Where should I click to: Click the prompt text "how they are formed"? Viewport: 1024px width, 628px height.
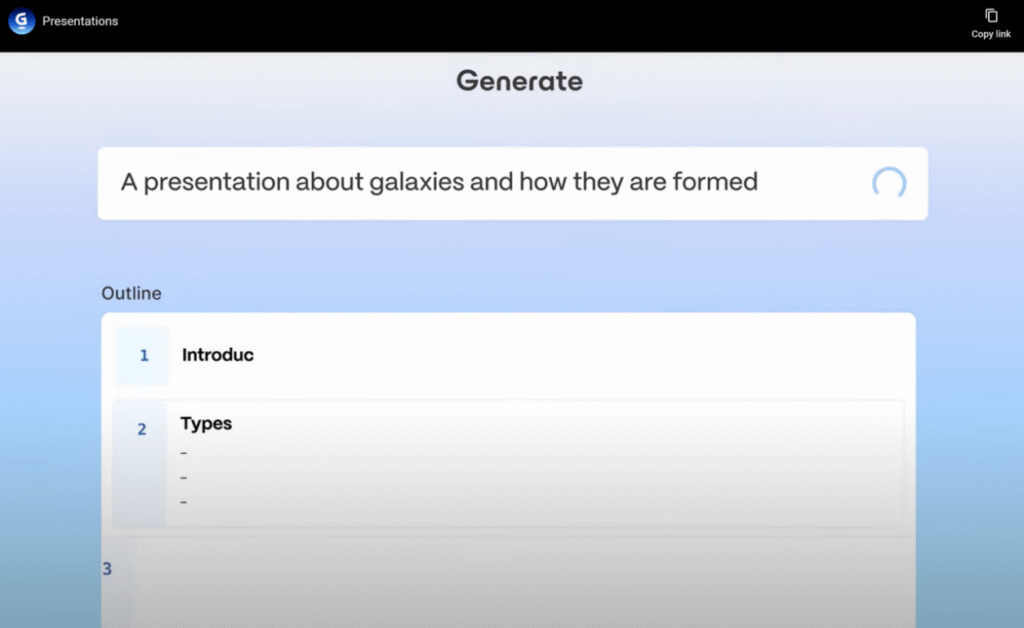638,182
